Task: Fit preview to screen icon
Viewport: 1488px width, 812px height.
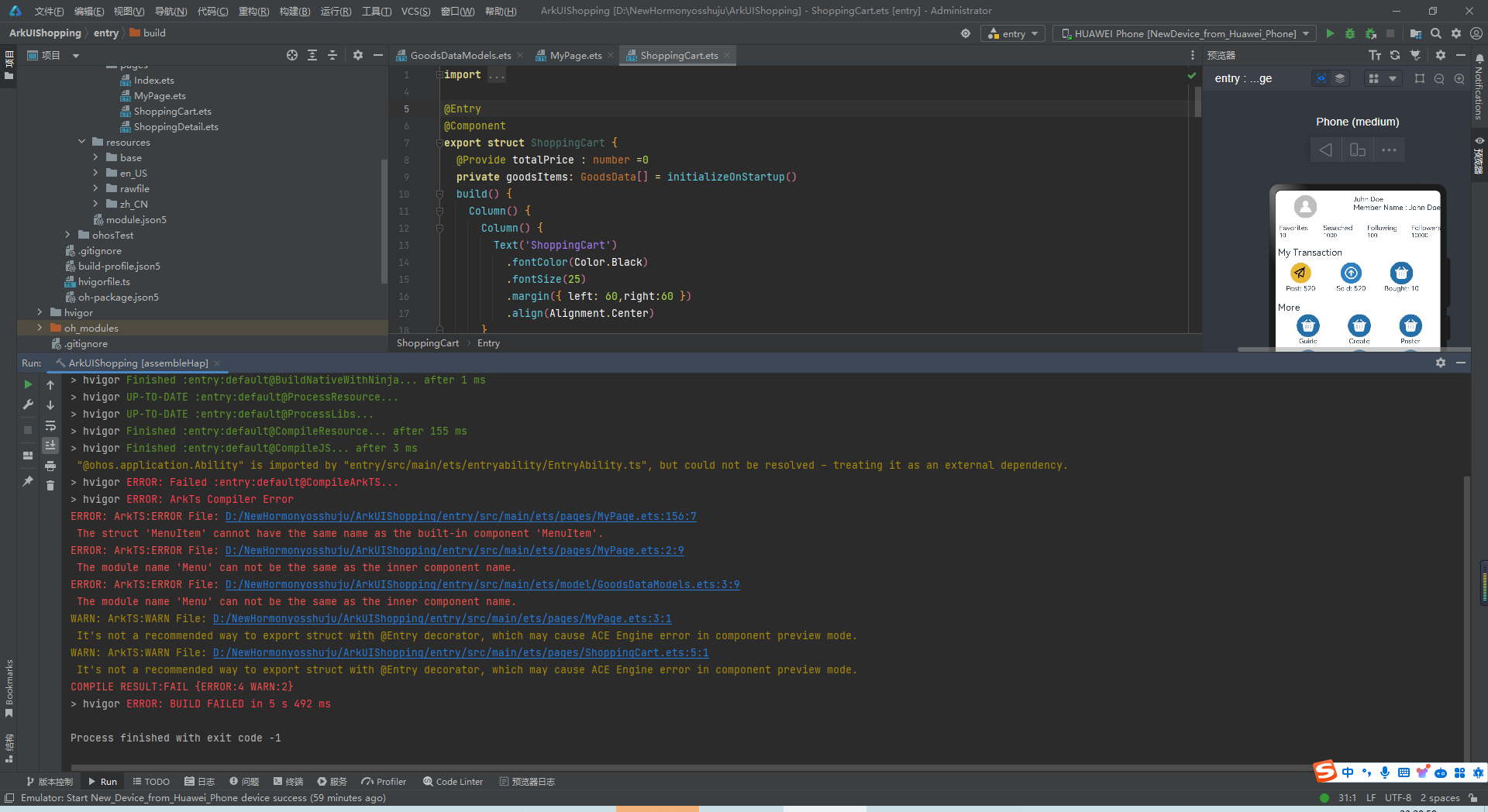Action: 1420,78
